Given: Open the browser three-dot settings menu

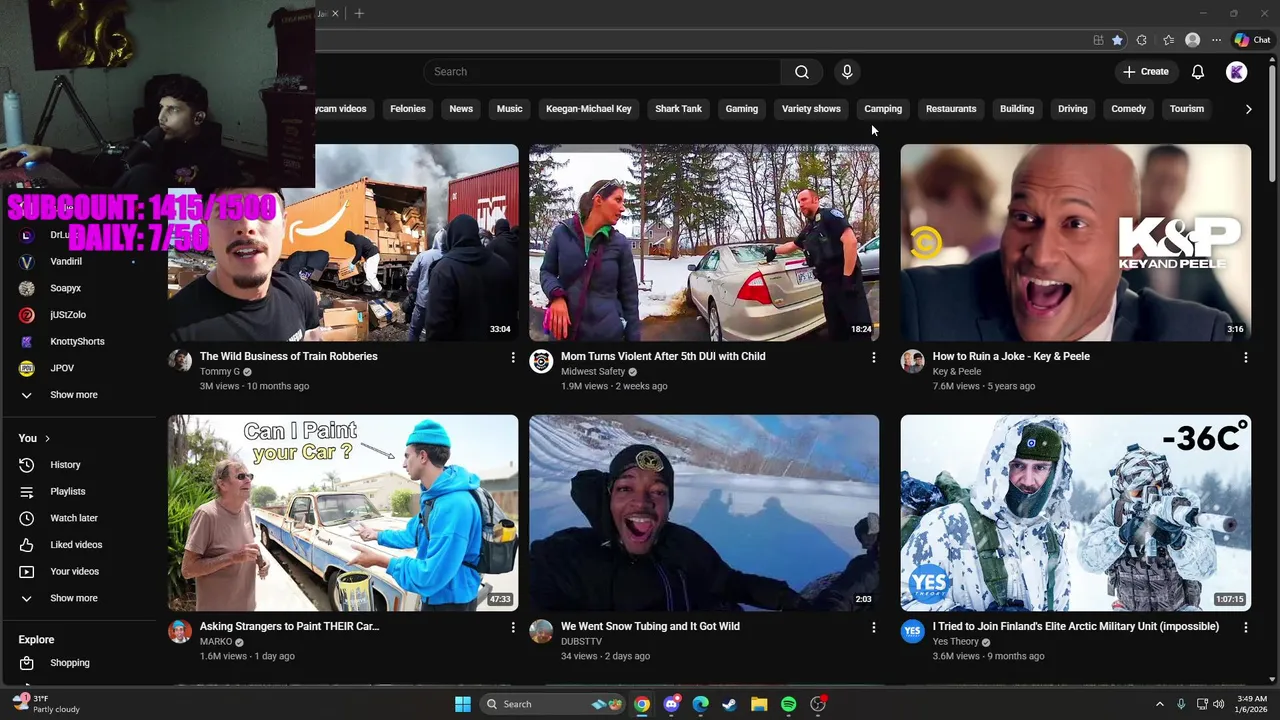Looking at the screenshot, I should [x=1216, y=40].
